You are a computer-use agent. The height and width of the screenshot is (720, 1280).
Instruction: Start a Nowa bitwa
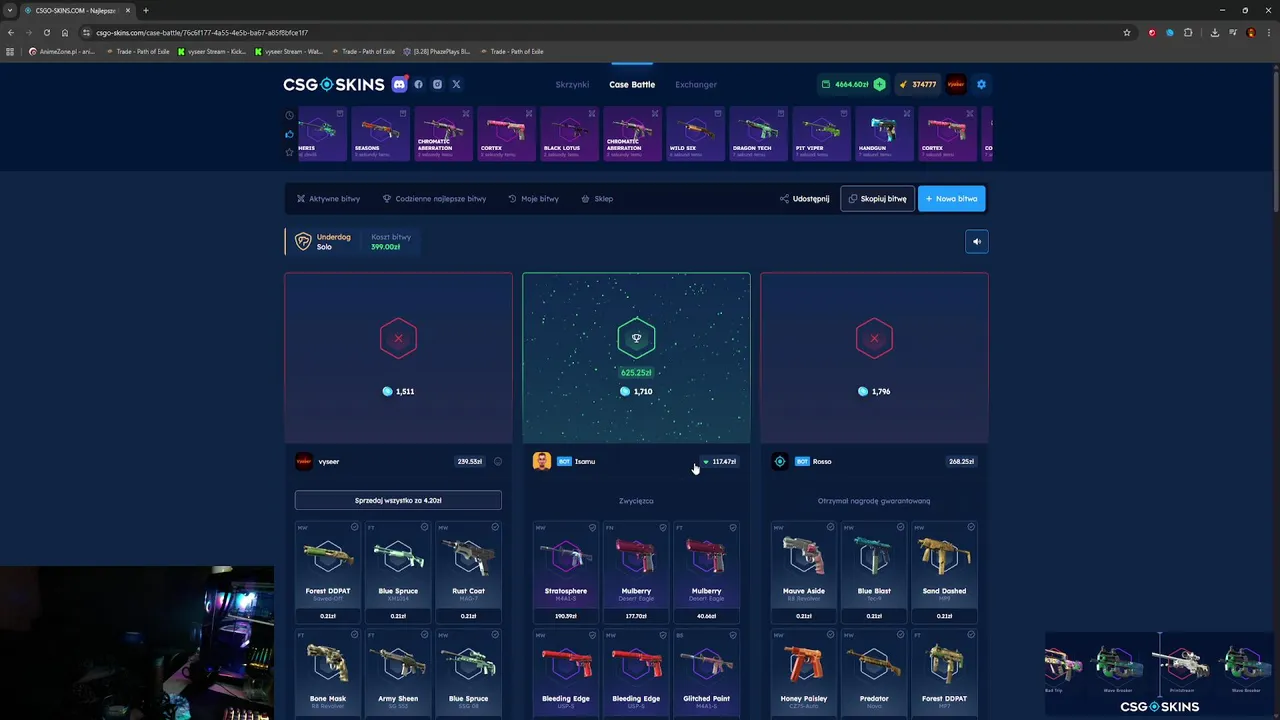pos(951,198)
